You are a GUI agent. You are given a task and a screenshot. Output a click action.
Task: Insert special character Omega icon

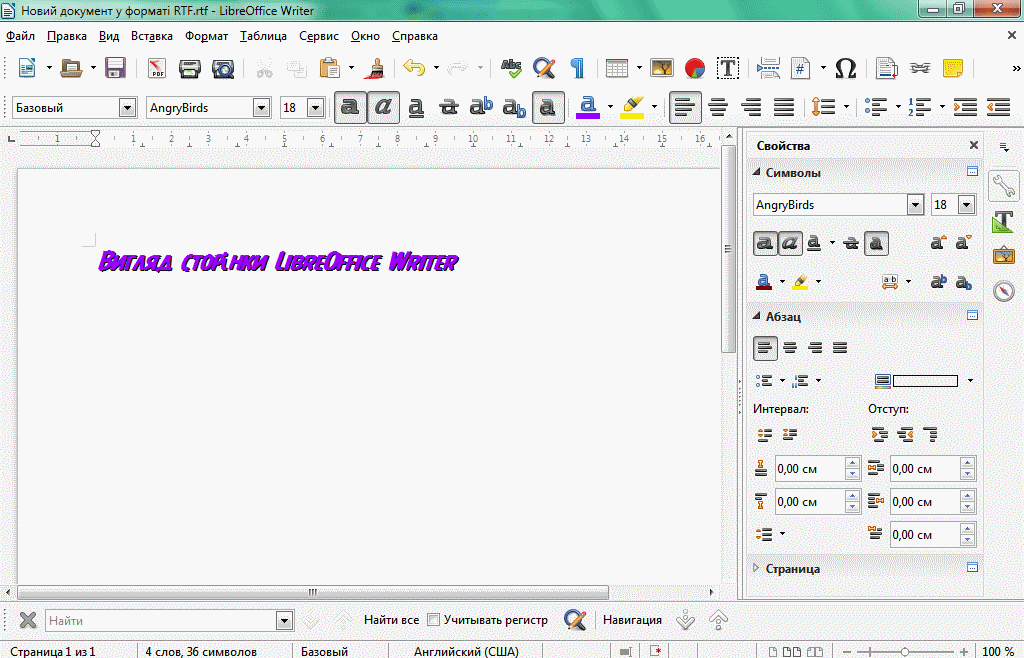[845, 68]
